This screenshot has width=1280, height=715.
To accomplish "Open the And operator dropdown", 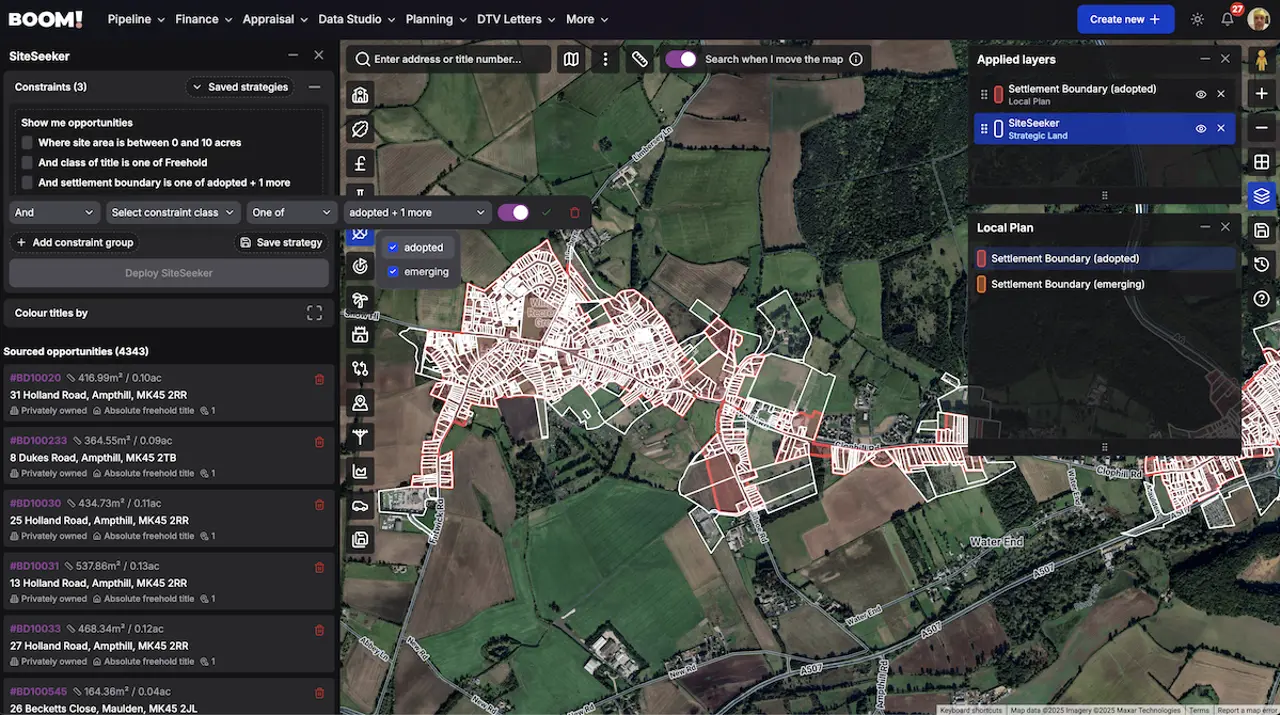I will point(54,212).
